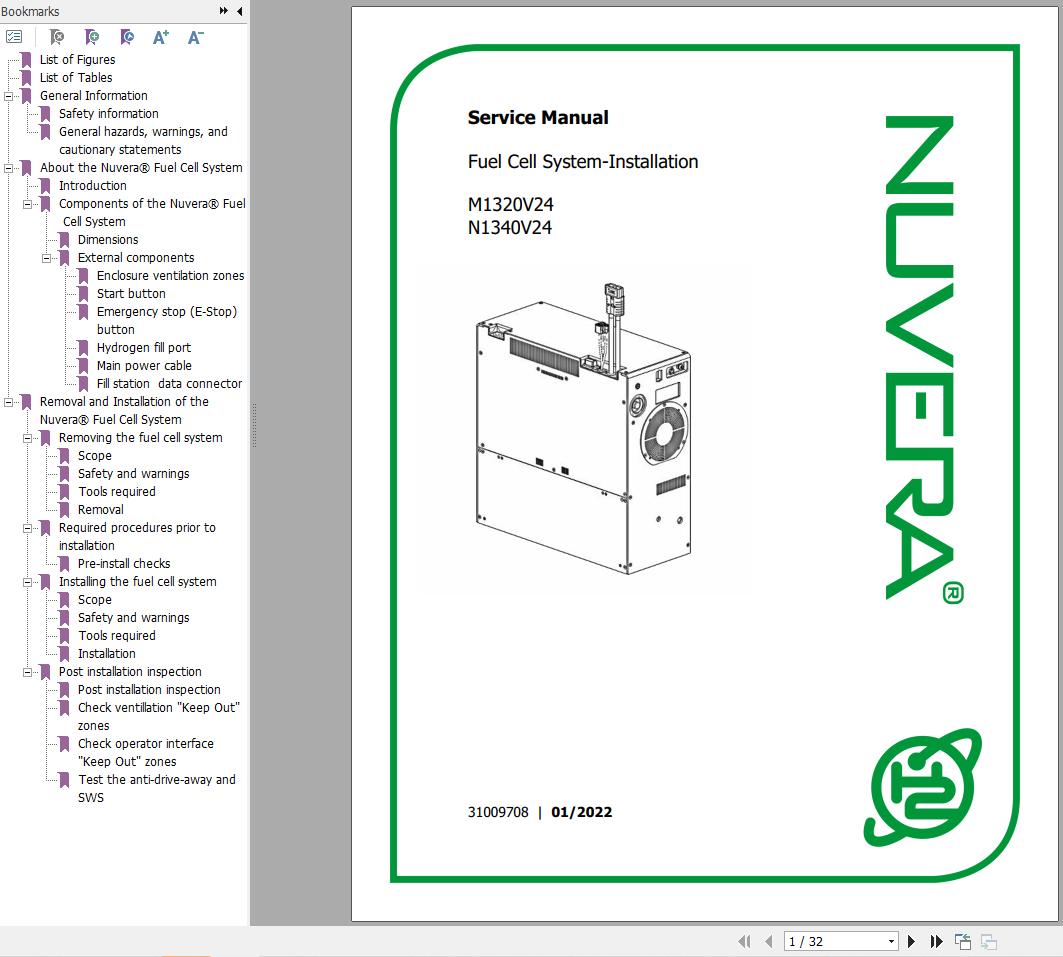Click the date 01/2022 on the cover
This screenshot has width=1063, height=957.
pyautogui.click(x=582, y=812)
